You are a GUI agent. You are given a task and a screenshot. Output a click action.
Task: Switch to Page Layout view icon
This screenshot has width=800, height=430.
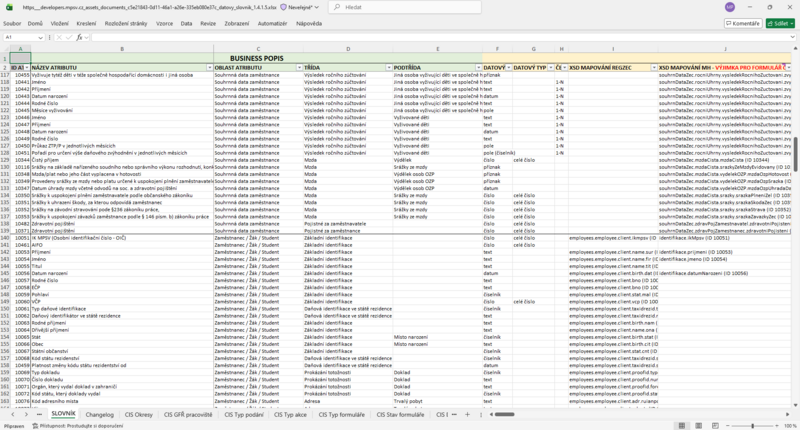point(698,425)
